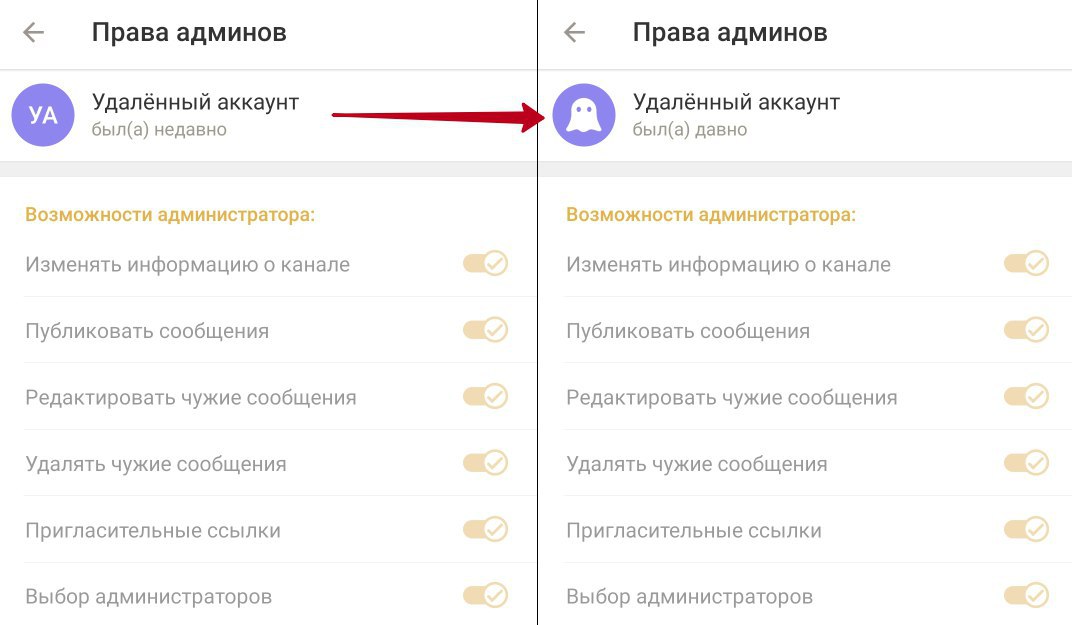Open 'Удалённый аккаунт' profile, был(а) давно
Screen dimensions: 1072x625
(x=736, y=114)
